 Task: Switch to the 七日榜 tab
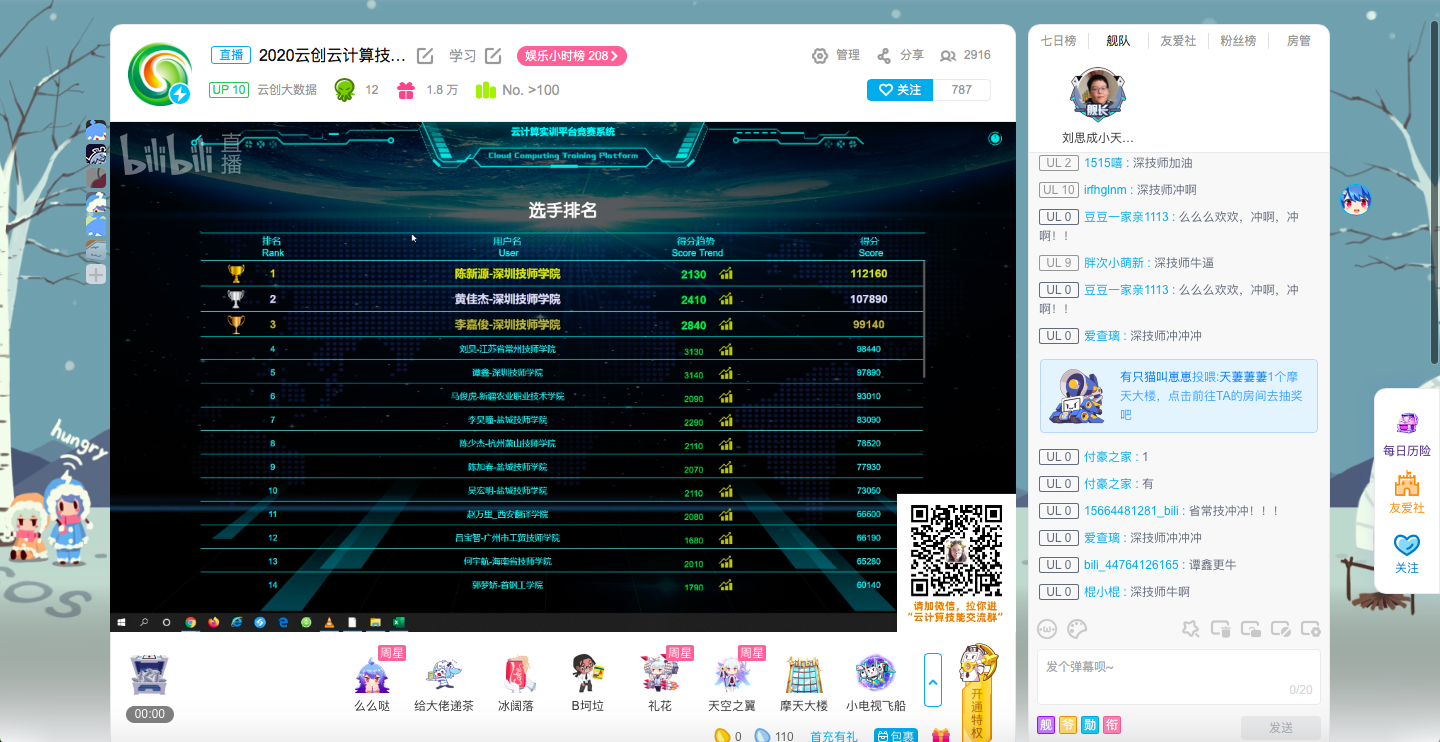(x=1058, y=41)
